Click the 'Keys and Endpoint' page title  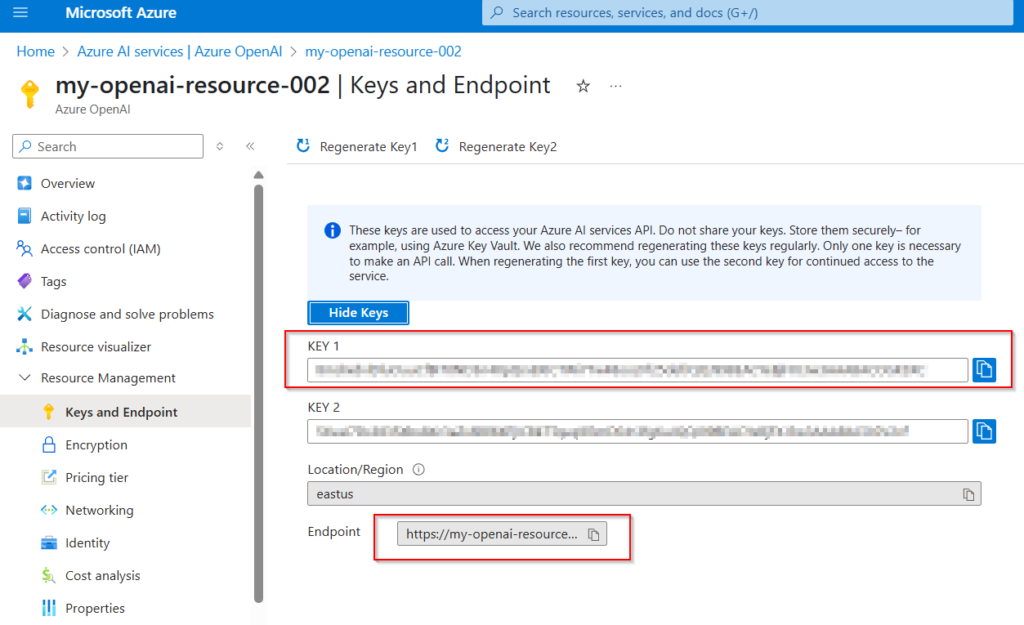tap(450, 86)
